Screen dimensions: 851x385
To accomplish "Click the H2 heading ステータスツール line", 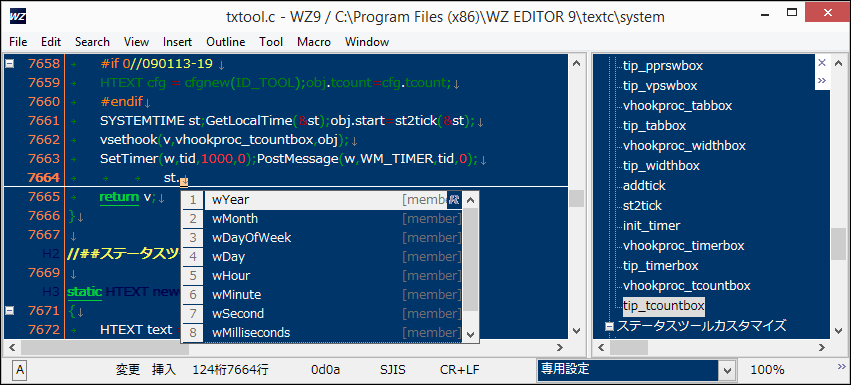I will [x=124, y=254].
